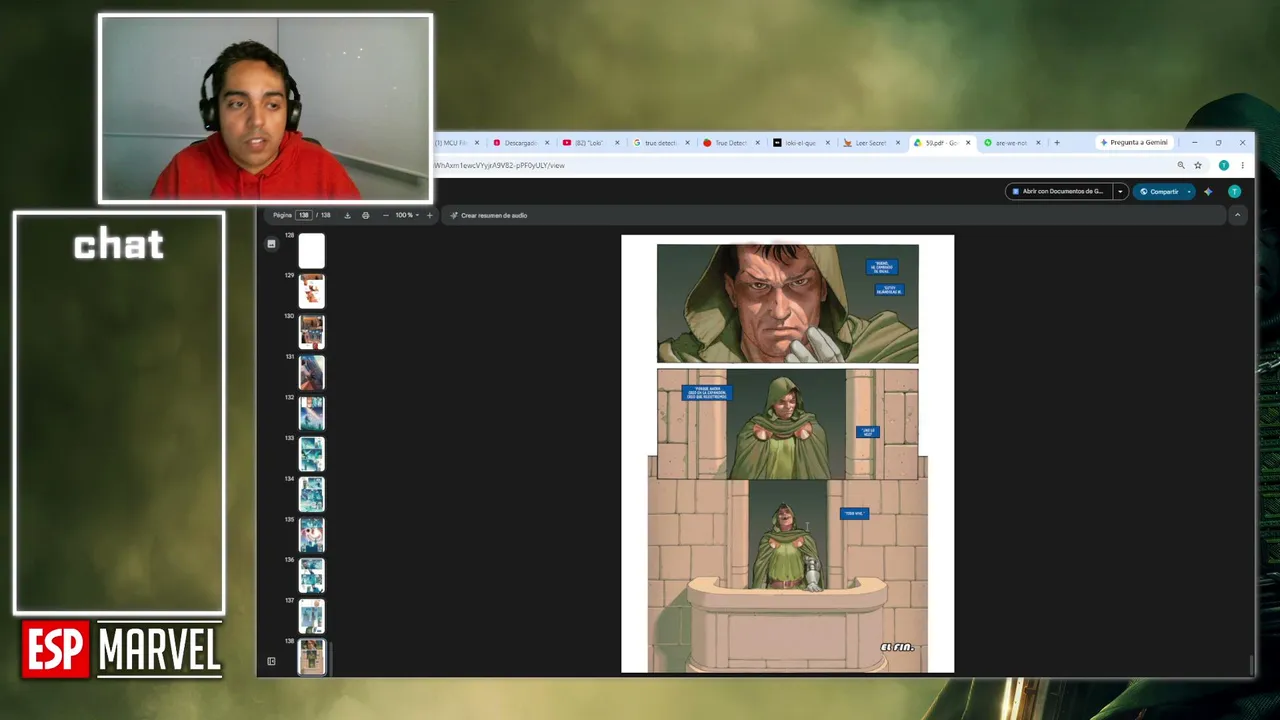Bookmark this page with the star icon

click(1198, 165)
